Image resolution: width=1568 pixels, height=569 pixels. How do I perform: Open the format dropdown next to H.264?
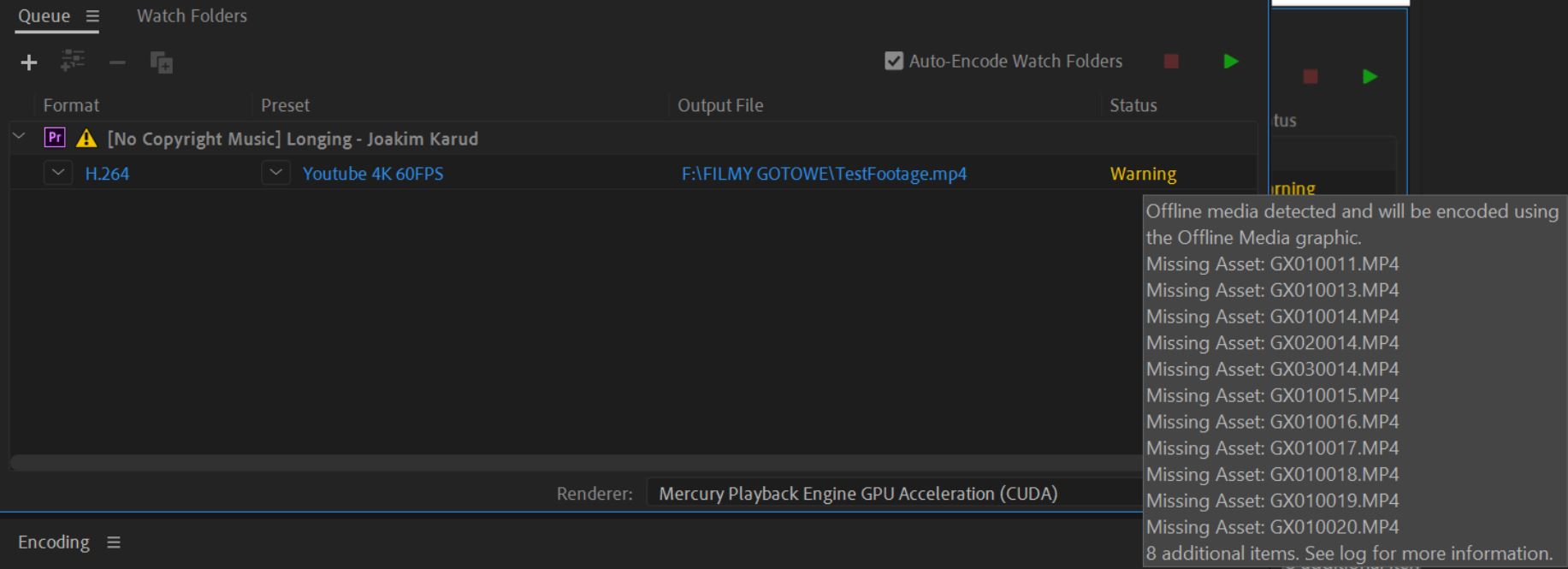(58, 173)
